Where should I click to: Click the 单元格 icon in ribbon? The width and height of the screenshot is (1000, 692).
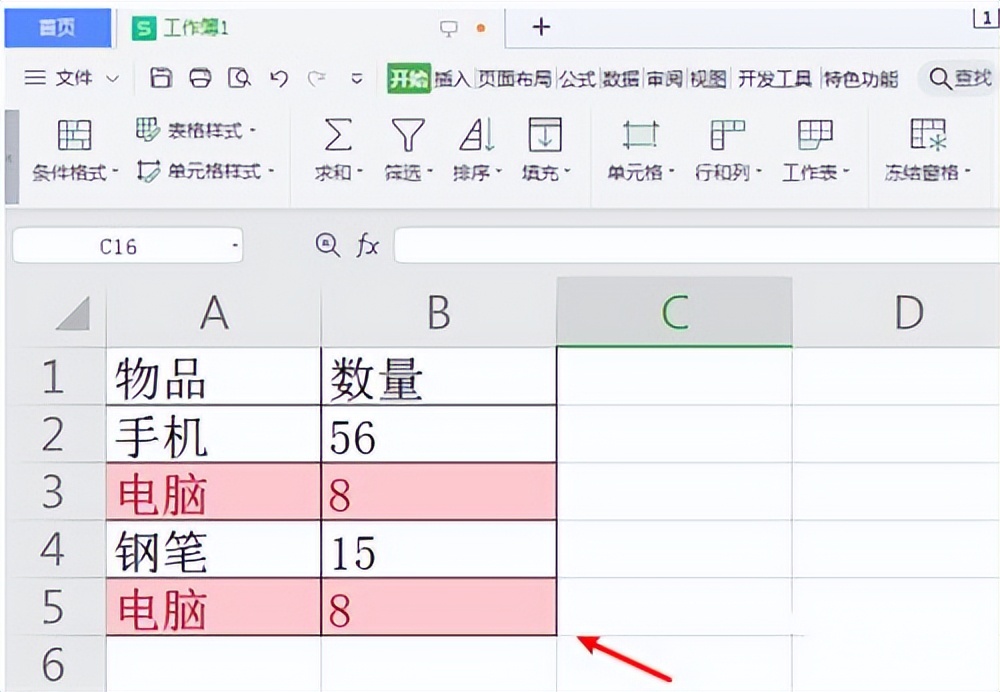click(x=640, y=135)
